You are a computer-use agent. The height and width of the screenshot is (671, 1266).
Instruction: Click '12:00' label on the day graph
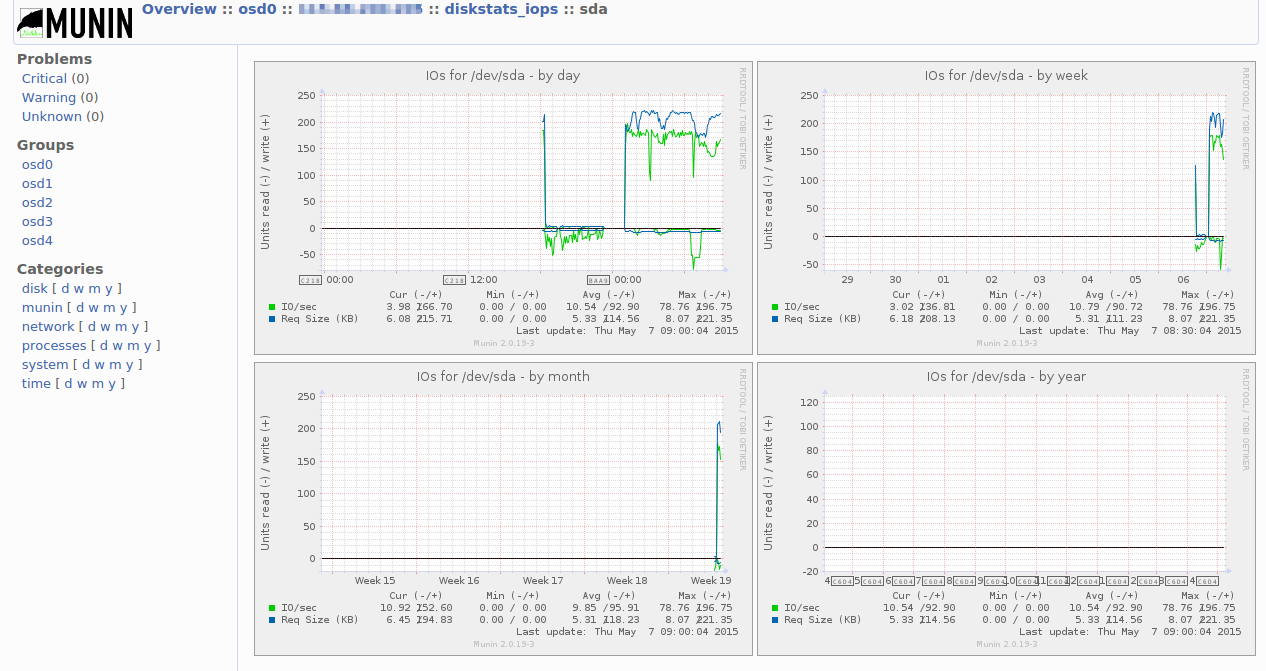click(x=484, y=280)
